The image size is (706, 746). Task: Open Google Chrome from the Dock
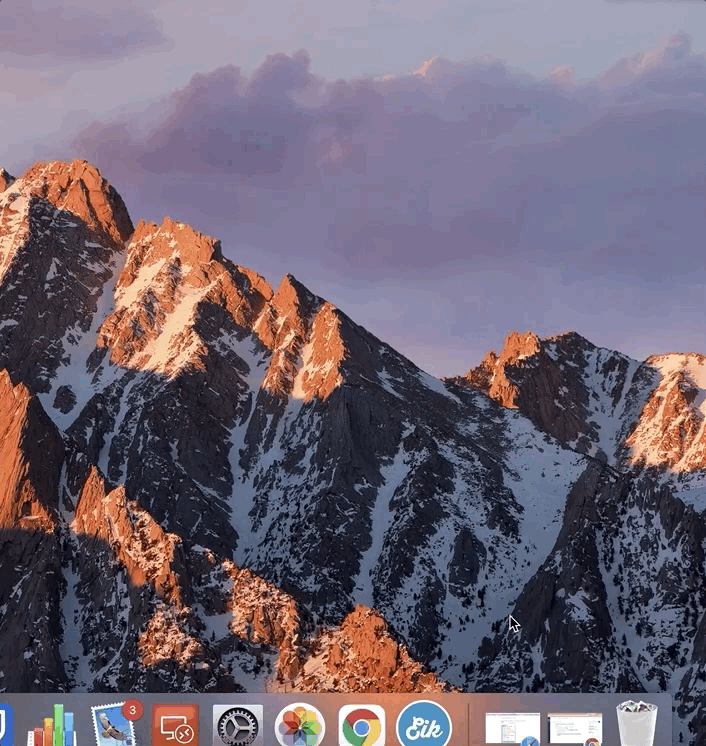tap(362, 727)
